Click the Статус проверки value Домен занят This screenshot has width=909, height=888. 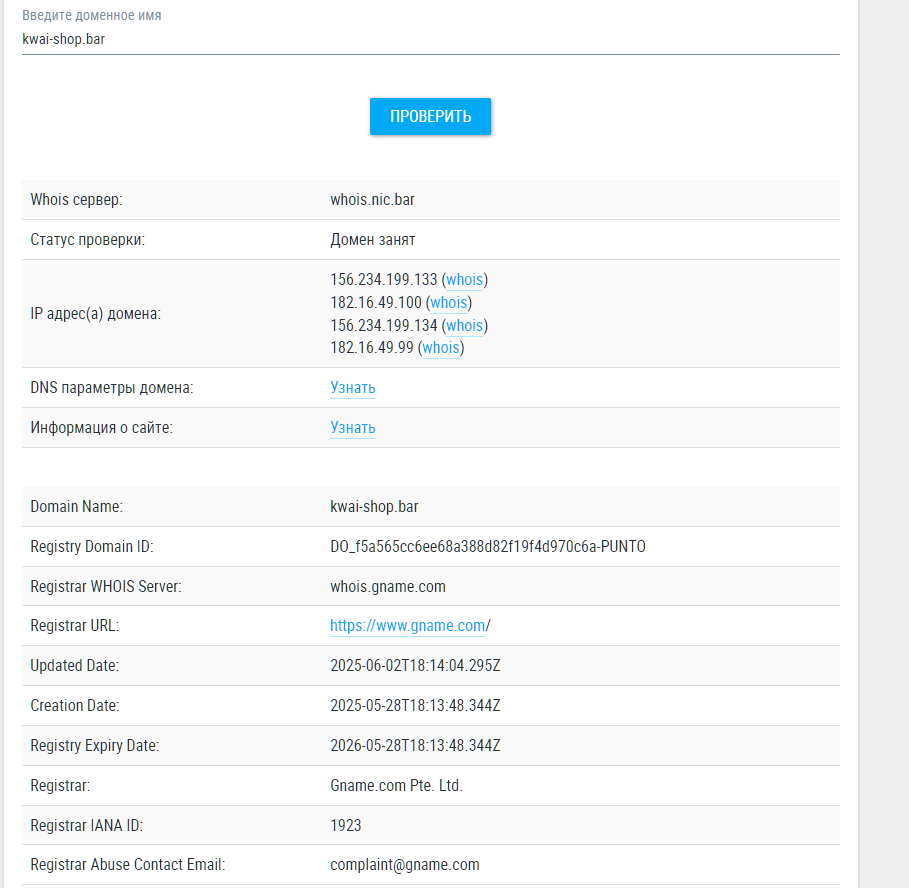tap(374, 239)
